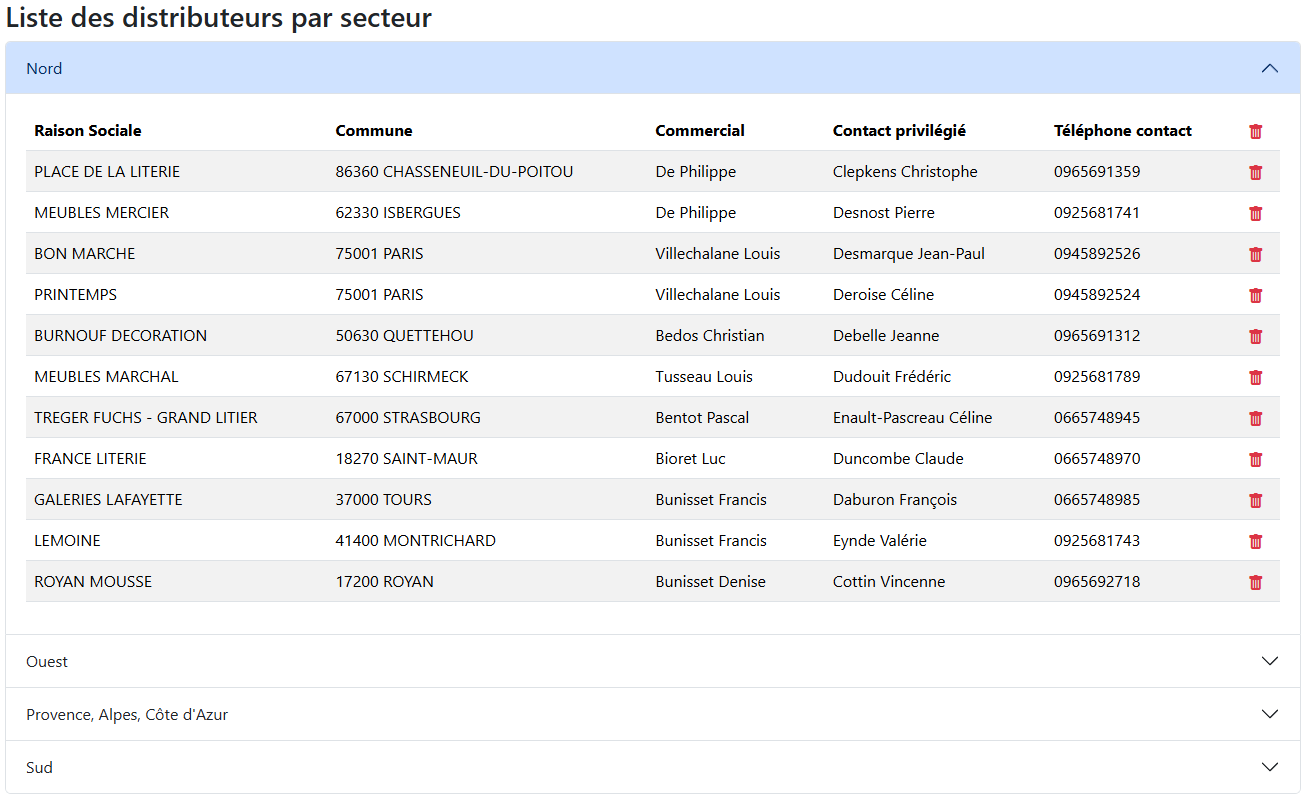Click commercial Tusseau Louis
This screenshot has height=804, width=1309.
click(704, 376)
